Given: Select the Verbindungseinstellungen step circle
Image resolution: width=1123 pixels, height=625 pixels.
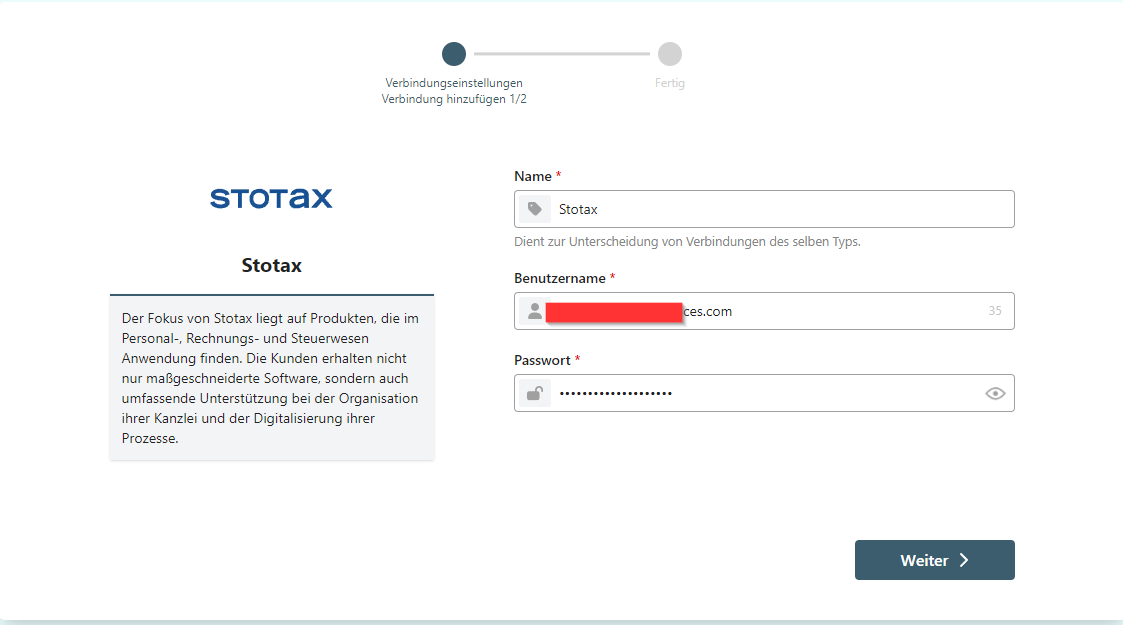Looking at the screenshot, I should (x=453, y=54).
